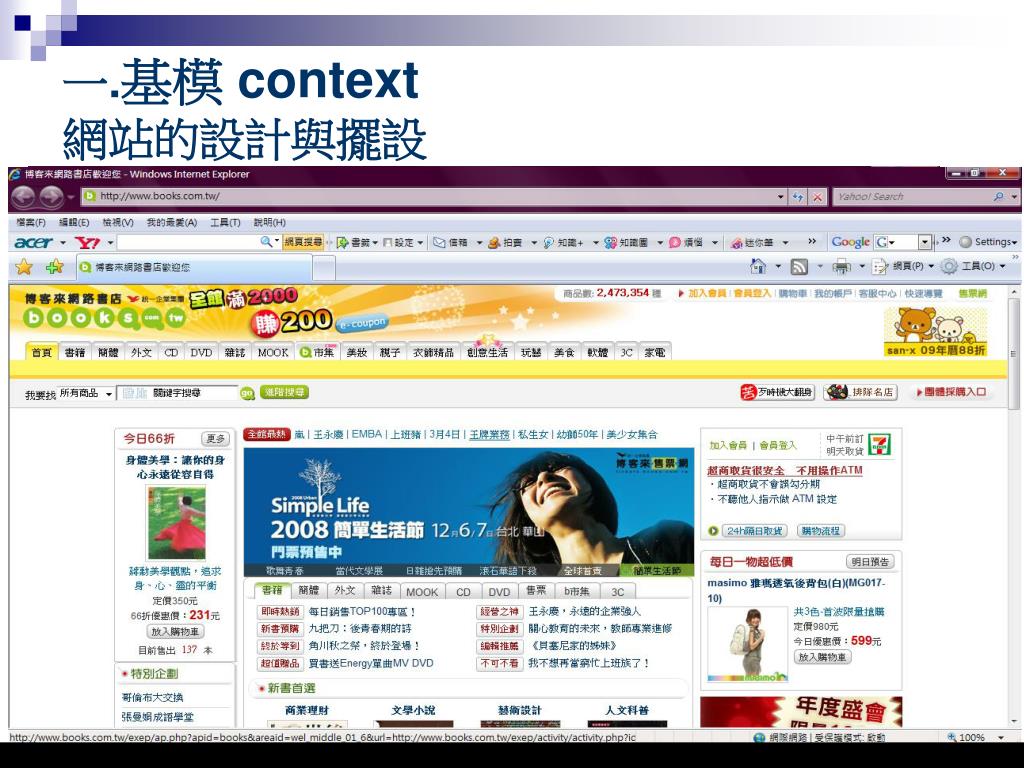Expand the toolbar overflow chevron before Google
Screen dimensions: 1024x768
point(812,241)
